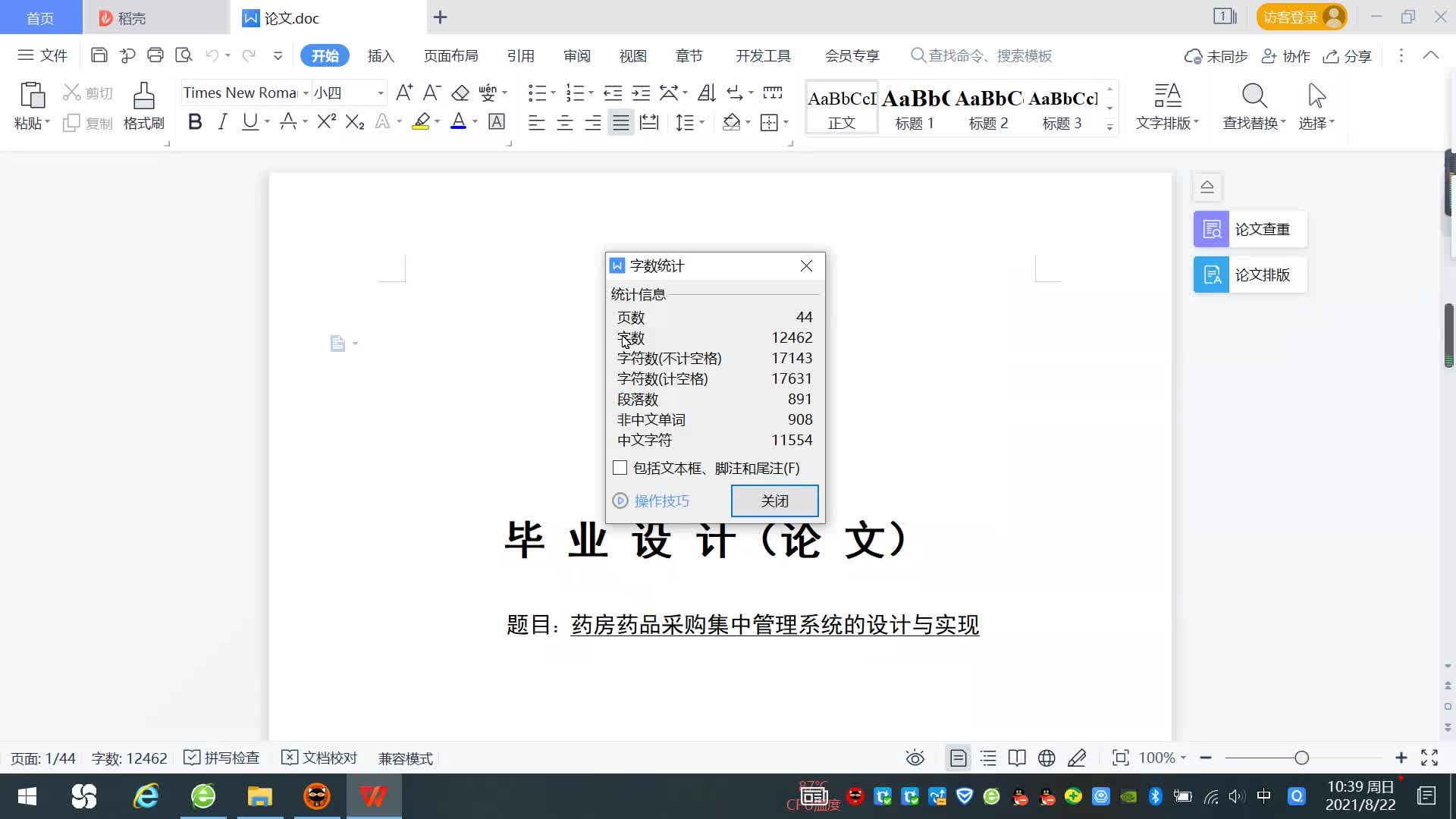
Task: Click zoom slider handle
Action: pyautogui.click(x=1301, y=758)
